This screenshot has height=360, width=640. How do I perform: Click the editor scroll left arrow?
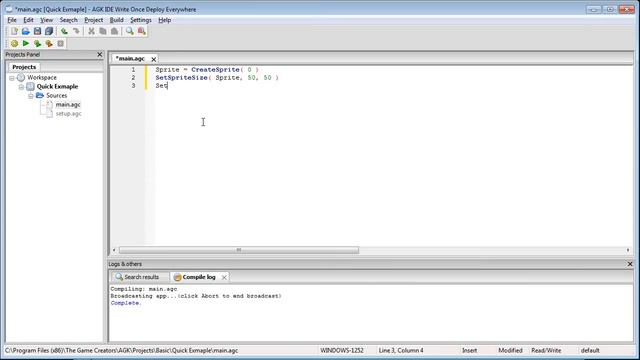[x=114, y=250]
